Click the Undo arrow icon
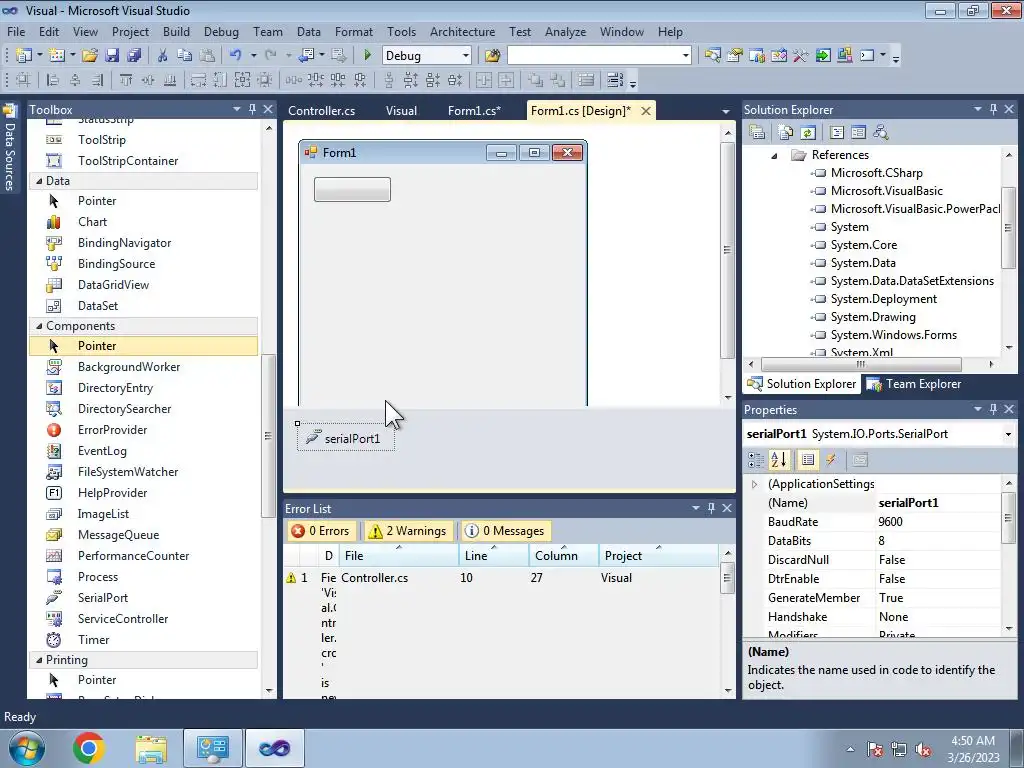Viewport: 1024px width, 768px height. 236,56
